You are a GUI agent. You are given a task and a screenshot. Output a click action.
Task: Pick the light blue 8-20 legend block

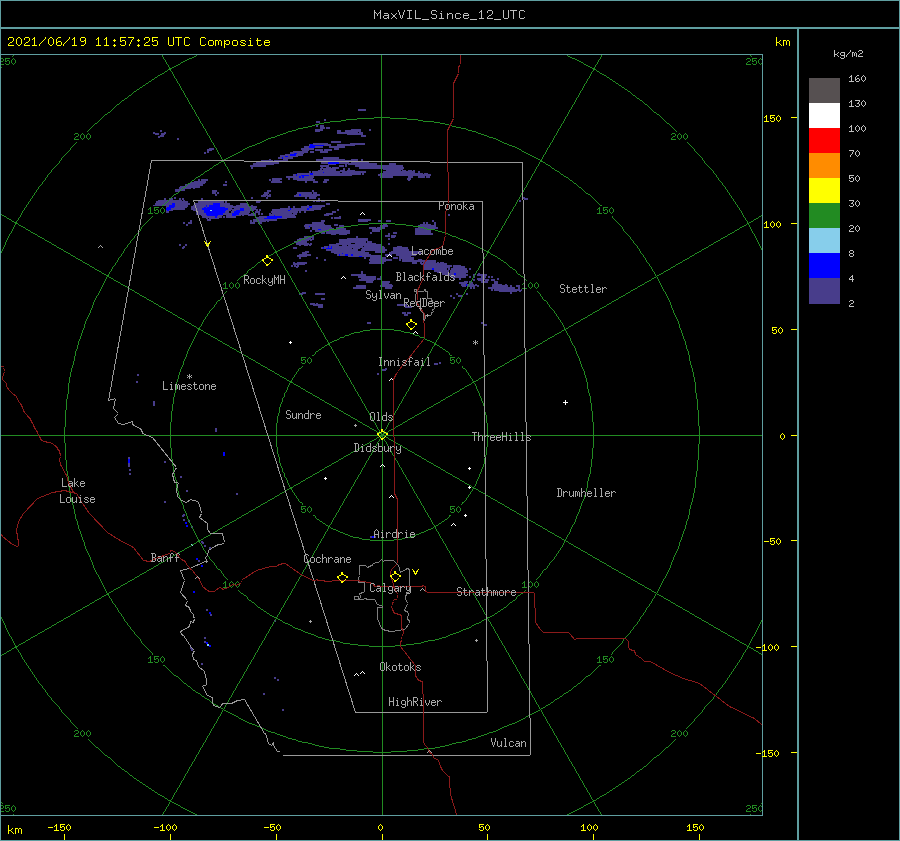(824, 241)
